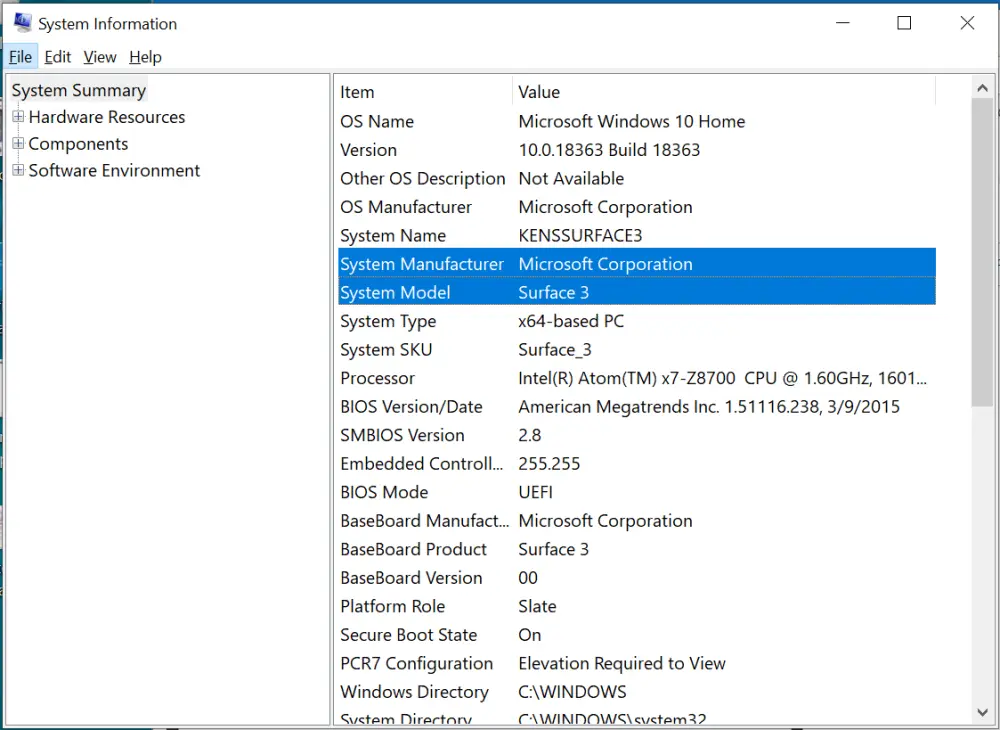The width and height of the screenshot is (1000, 730).
Task: Open the View menu
Action: [x=100, y=57]
